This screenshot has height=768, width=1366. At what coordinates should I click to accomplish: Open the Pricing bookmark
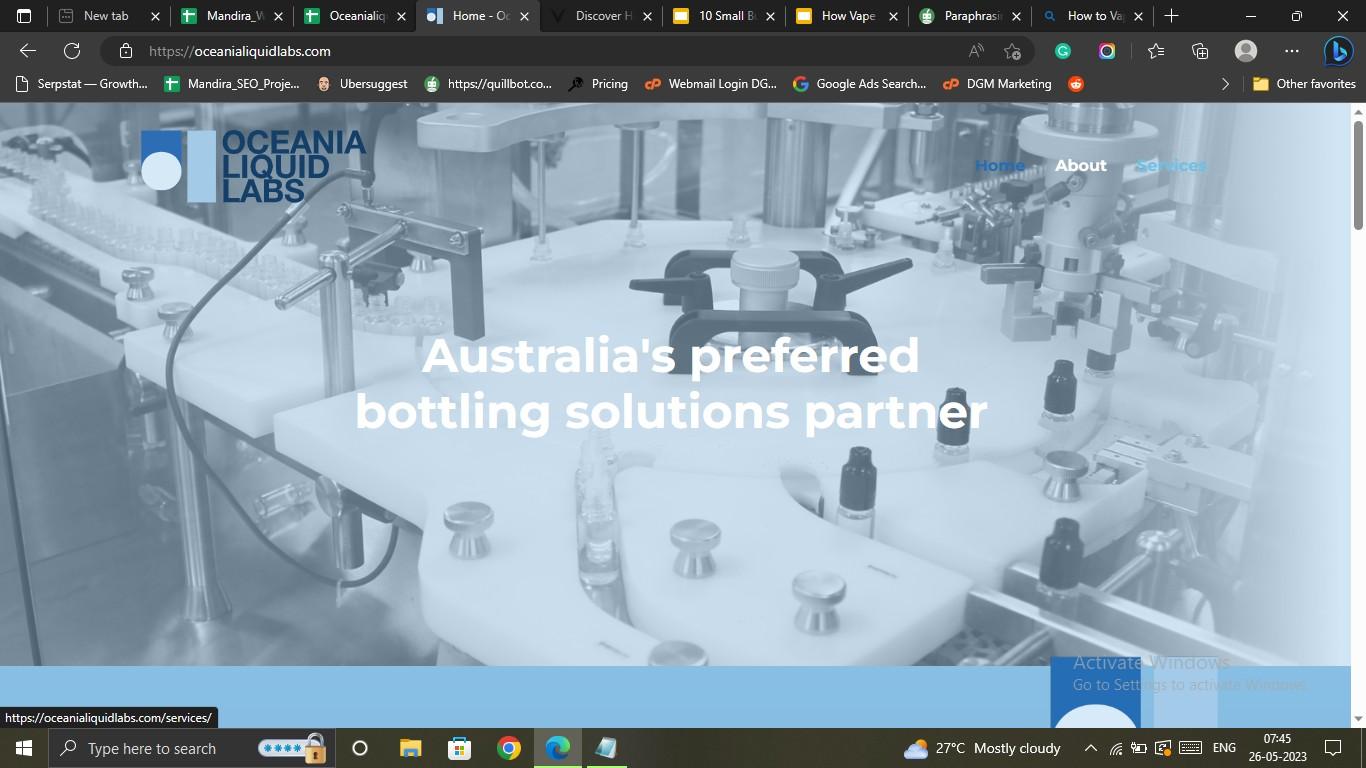598,84
